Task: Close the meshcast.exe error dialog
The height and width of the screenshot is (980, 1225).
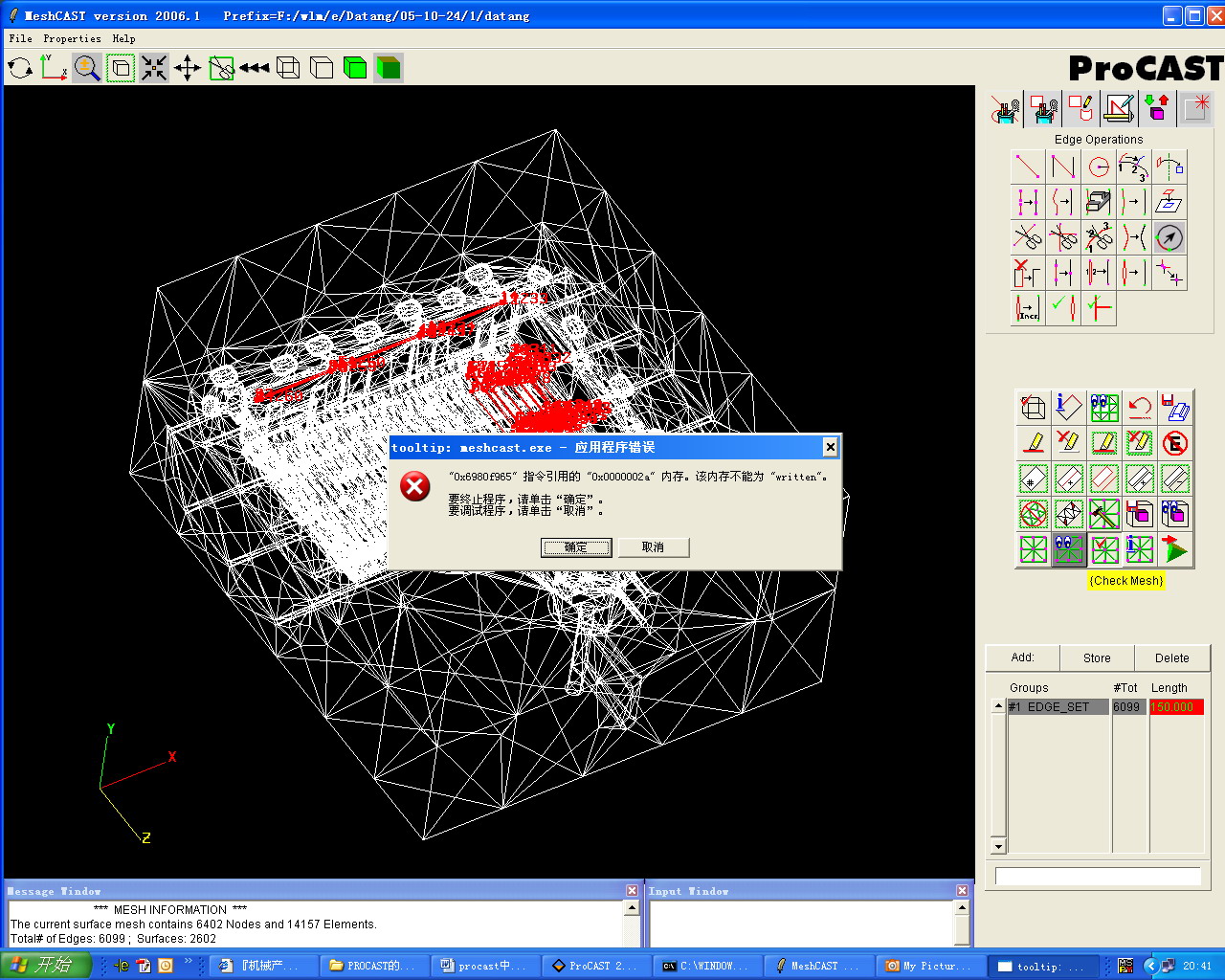Action: coord(830,447)
